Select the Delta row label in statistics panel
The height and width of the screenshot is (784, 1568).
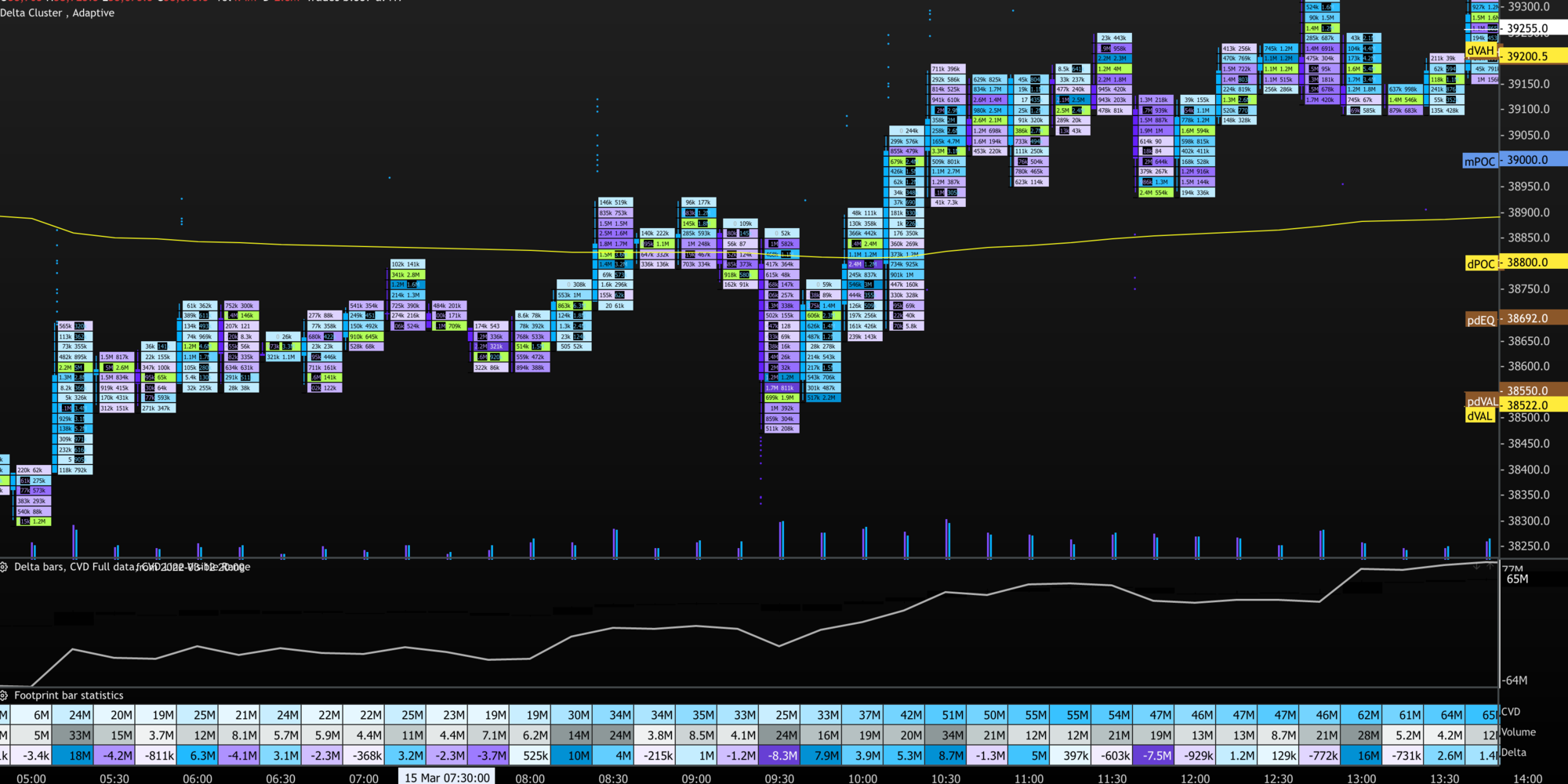click(x=1515, y=754)
